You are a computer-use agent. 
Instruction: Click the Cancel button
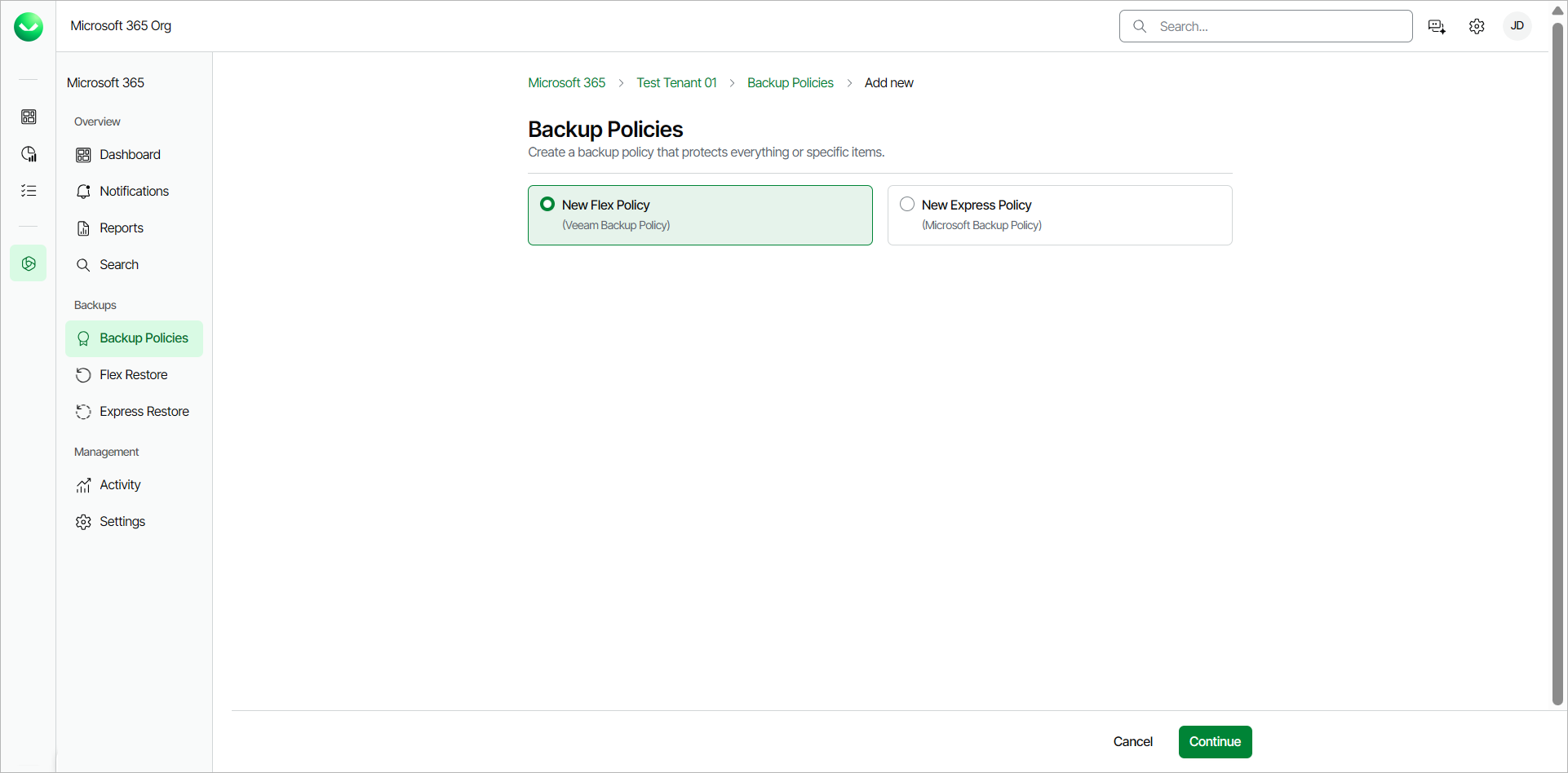click(x=1133, y=742)
